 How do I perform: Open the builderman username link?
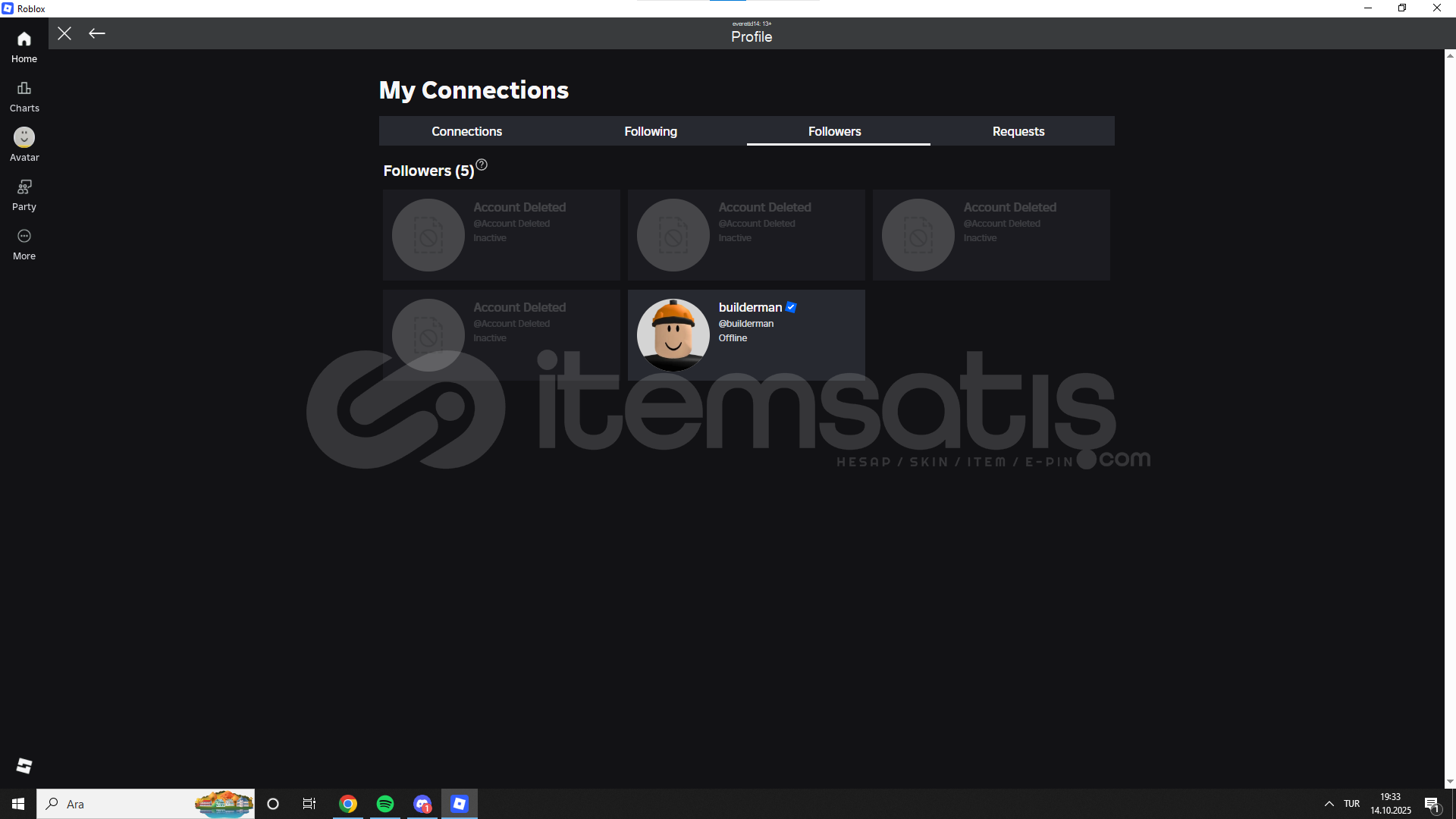pos(750,307)
